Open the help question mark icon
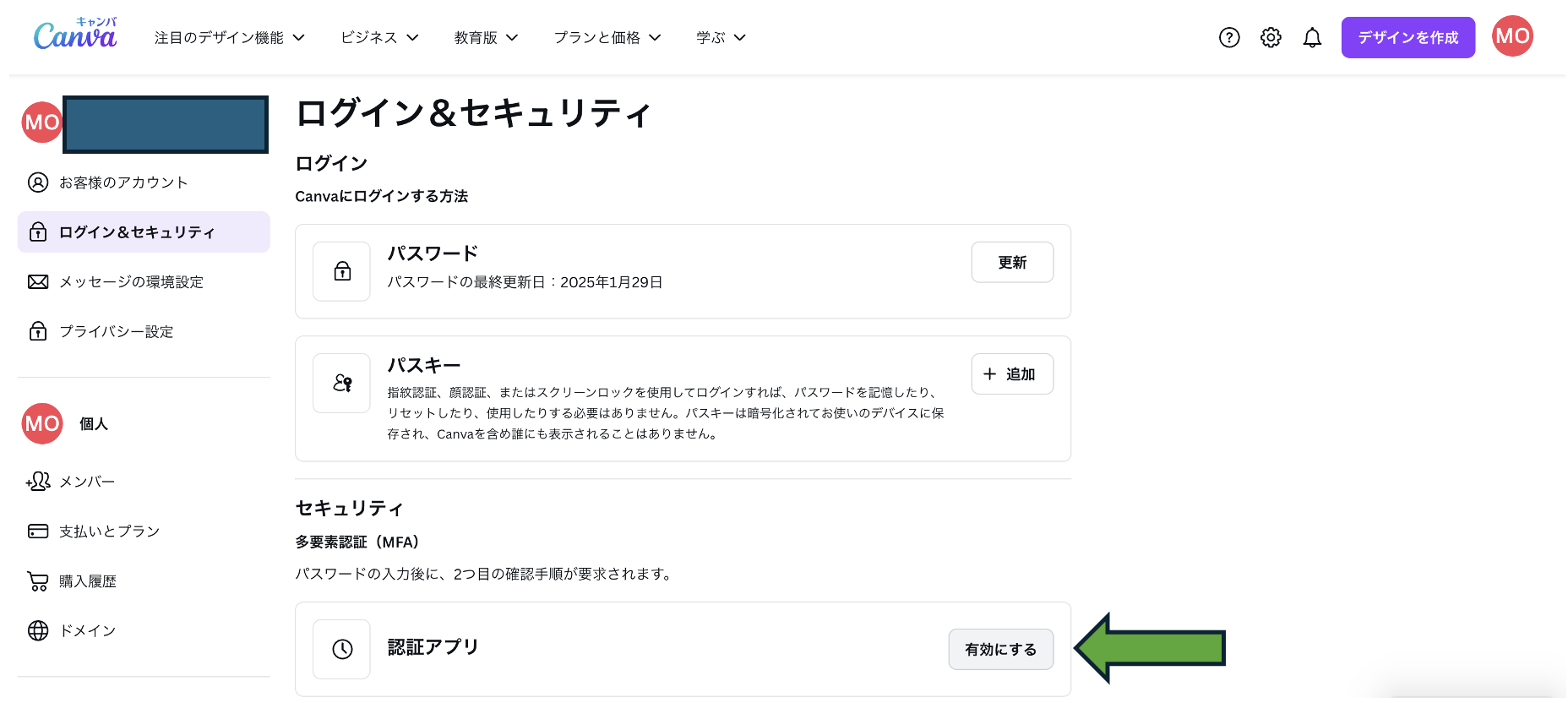This screenshot has width=1568, height=703. click(1229, 37)
